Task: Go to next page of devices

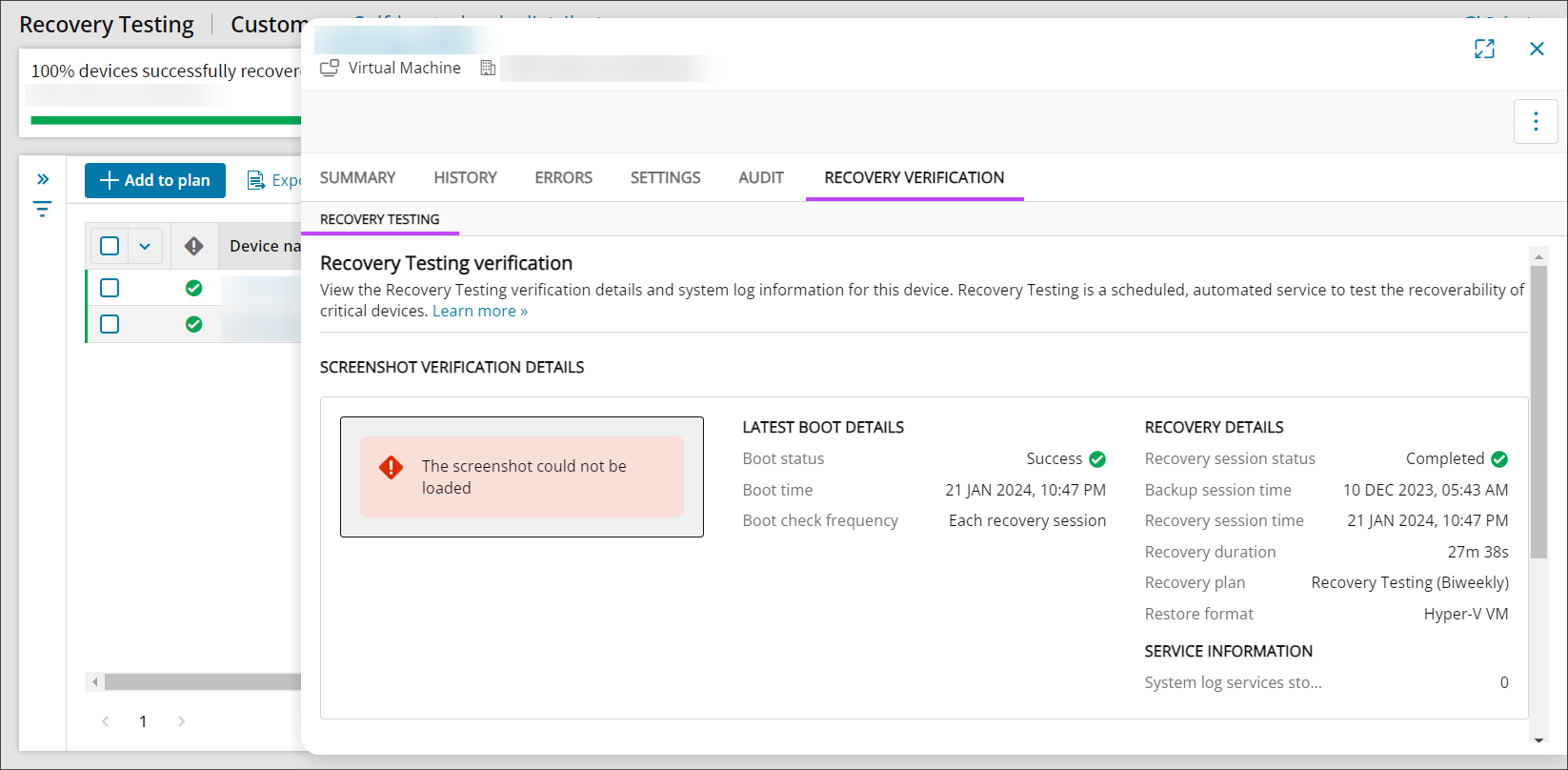Action: coord(181,721)
